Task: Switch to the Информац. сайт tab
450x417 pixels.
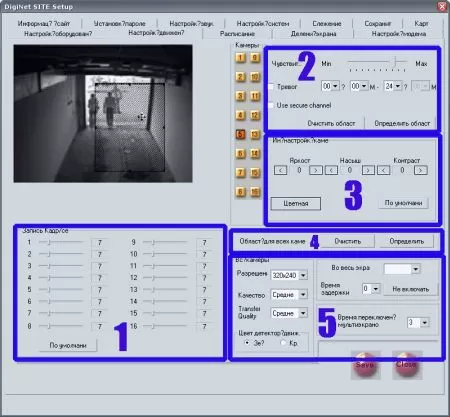Action: pos(44,23)
